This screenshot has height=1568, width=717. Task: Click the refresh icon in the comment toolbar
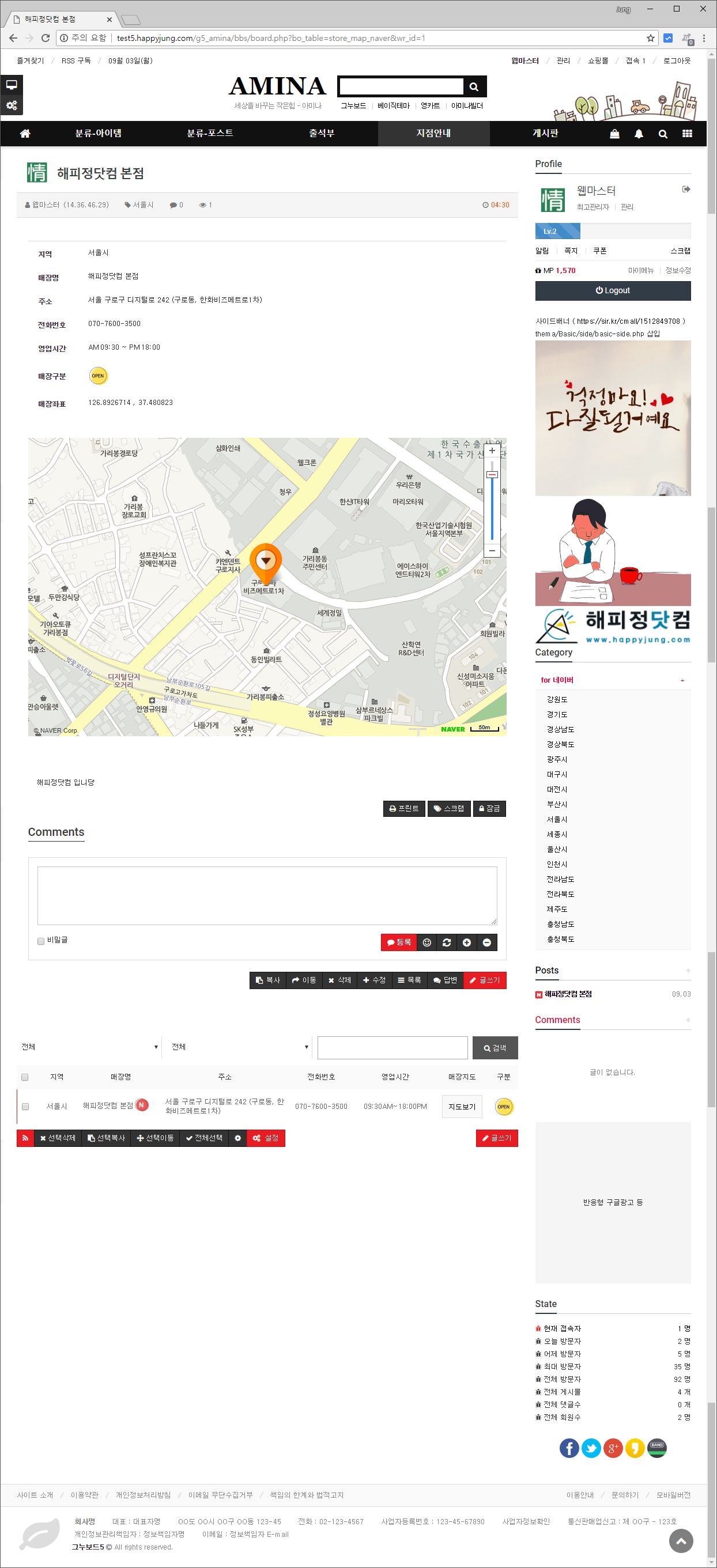click(x=447, y=942)
